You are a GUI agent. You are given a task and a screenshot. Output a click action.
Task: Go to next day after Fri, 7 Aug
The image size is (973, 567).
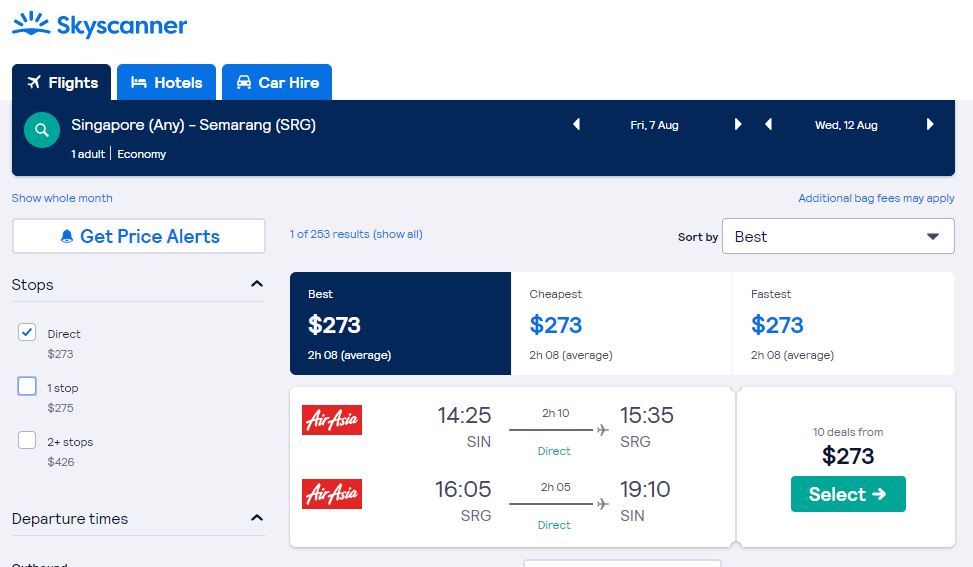pos(738,125)
